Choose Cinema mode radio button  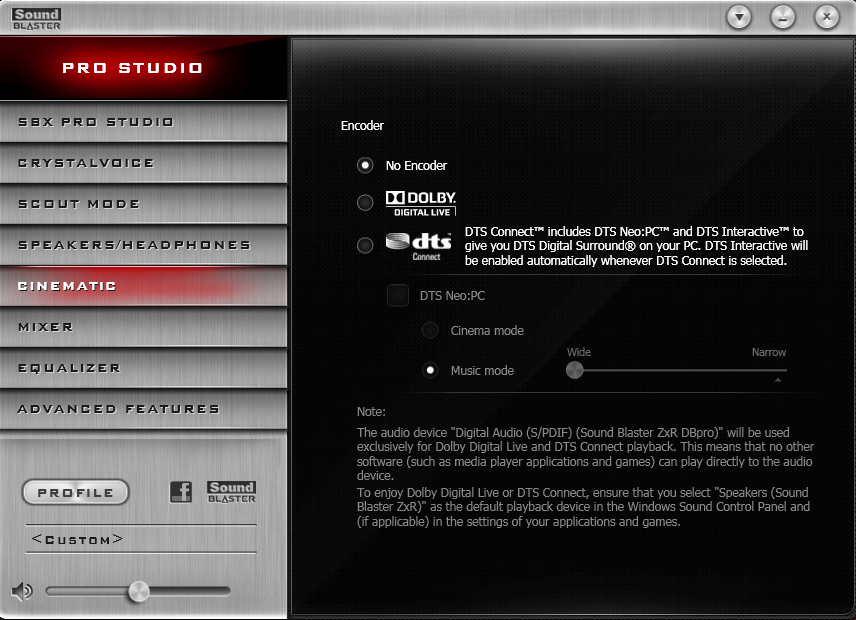click(x=430, y=330)
